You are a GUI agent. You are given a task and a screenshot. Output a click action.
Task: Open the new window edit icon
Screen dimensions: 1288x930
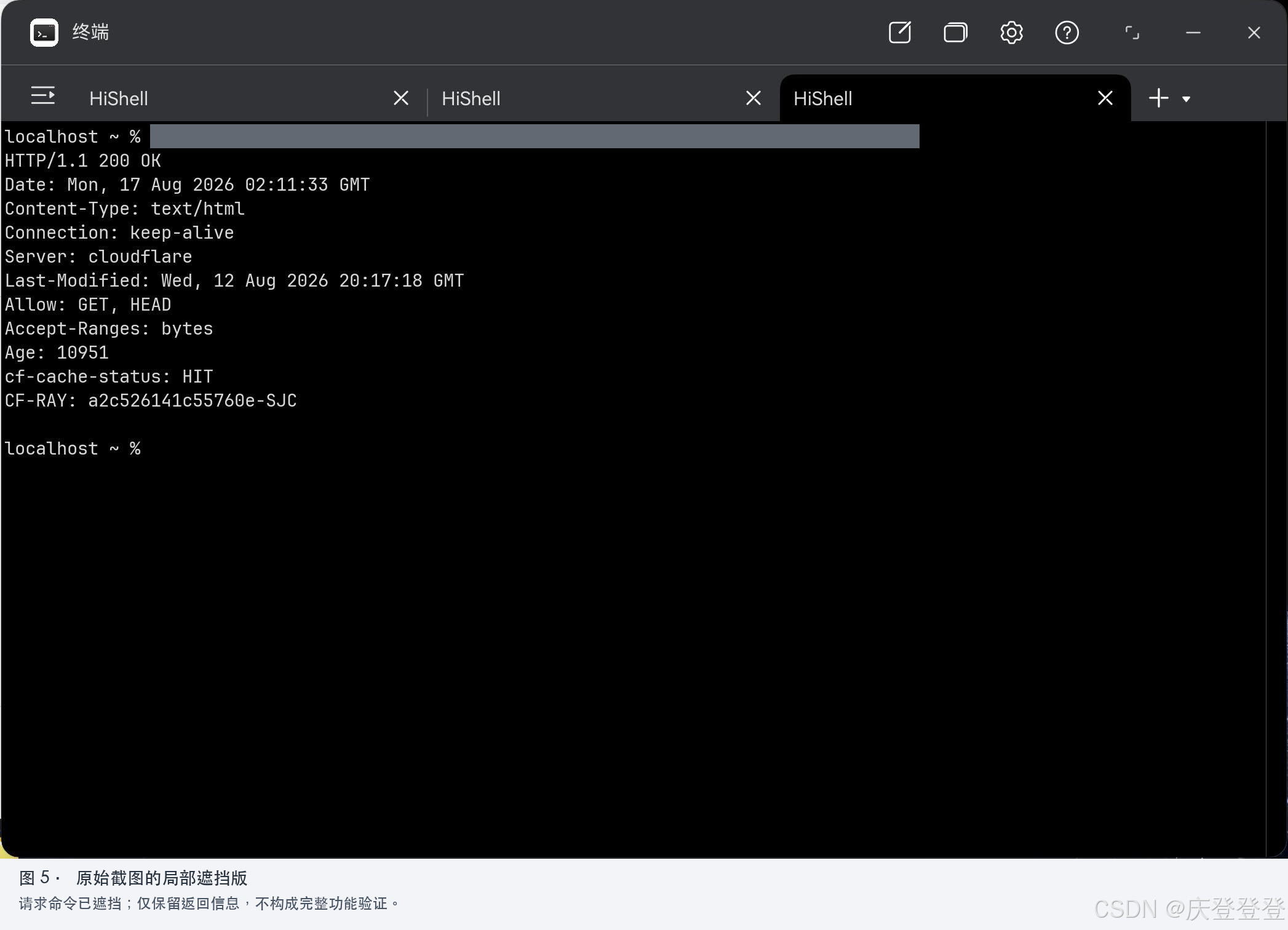point(900,33)
